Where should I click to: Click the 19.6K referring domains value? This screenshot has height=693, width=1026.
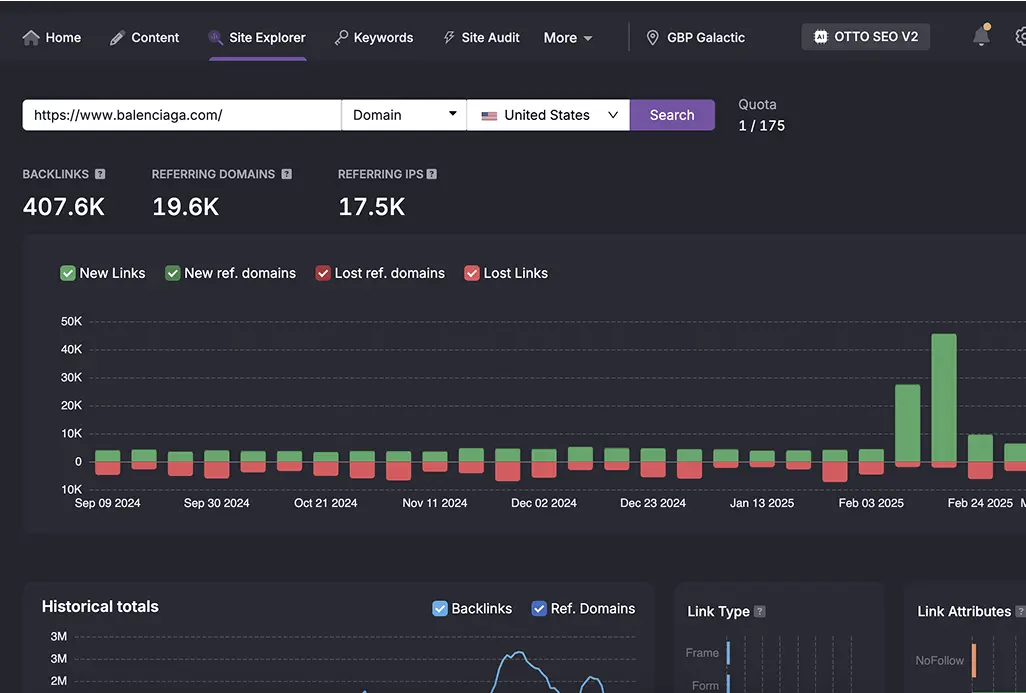[186, 207]
